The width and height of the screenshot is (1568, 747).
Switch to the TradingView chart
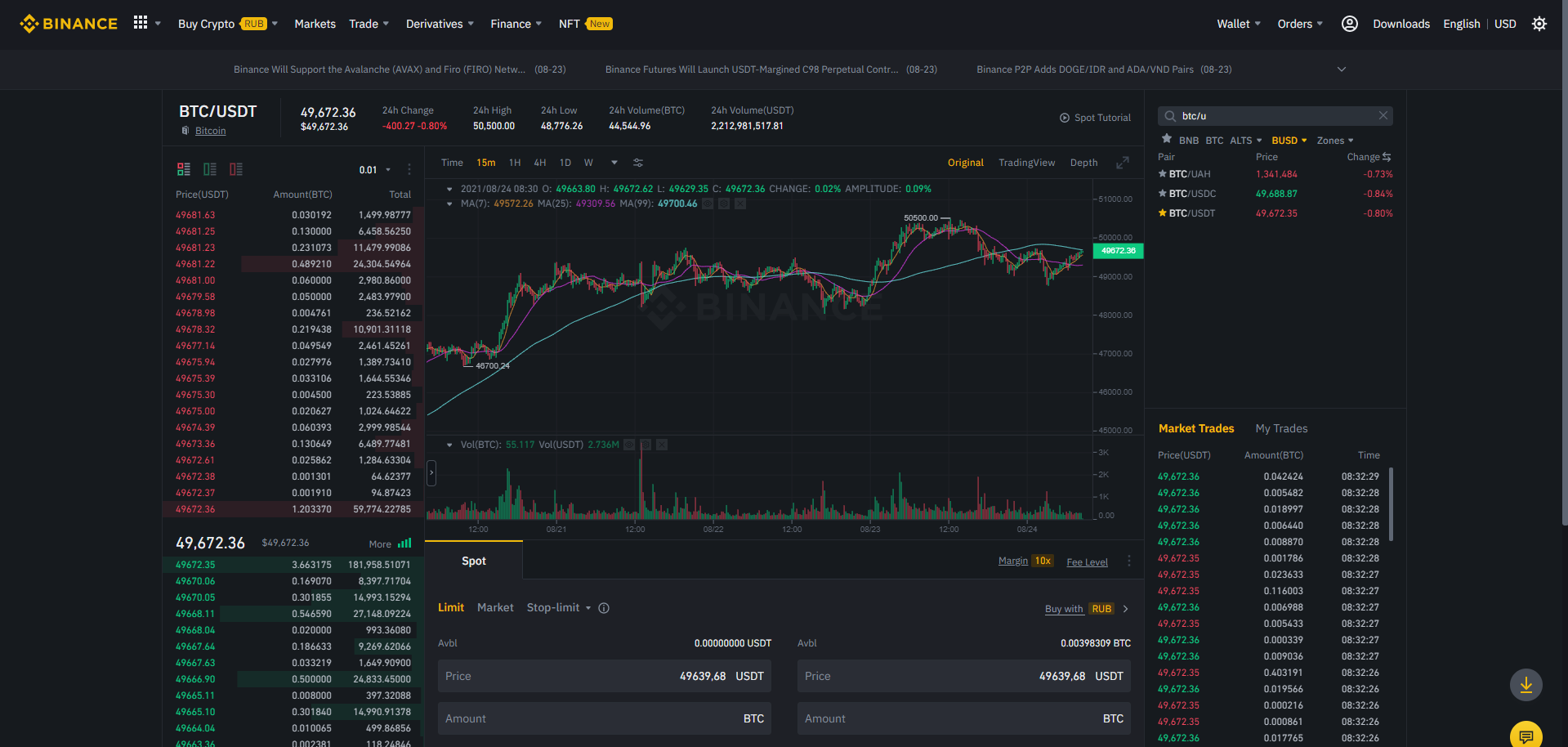[x=1027, y=163]
